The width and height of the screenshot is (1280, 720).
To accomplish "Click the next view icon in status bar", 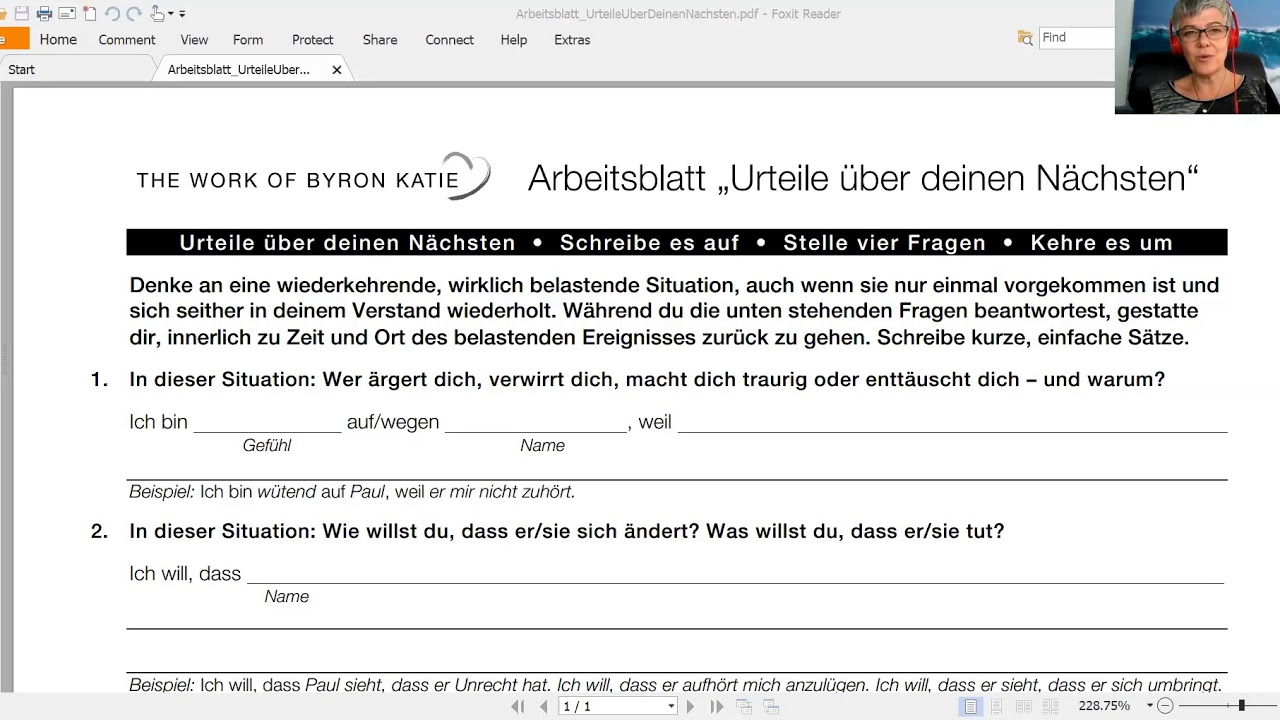I will pos(770,706).
